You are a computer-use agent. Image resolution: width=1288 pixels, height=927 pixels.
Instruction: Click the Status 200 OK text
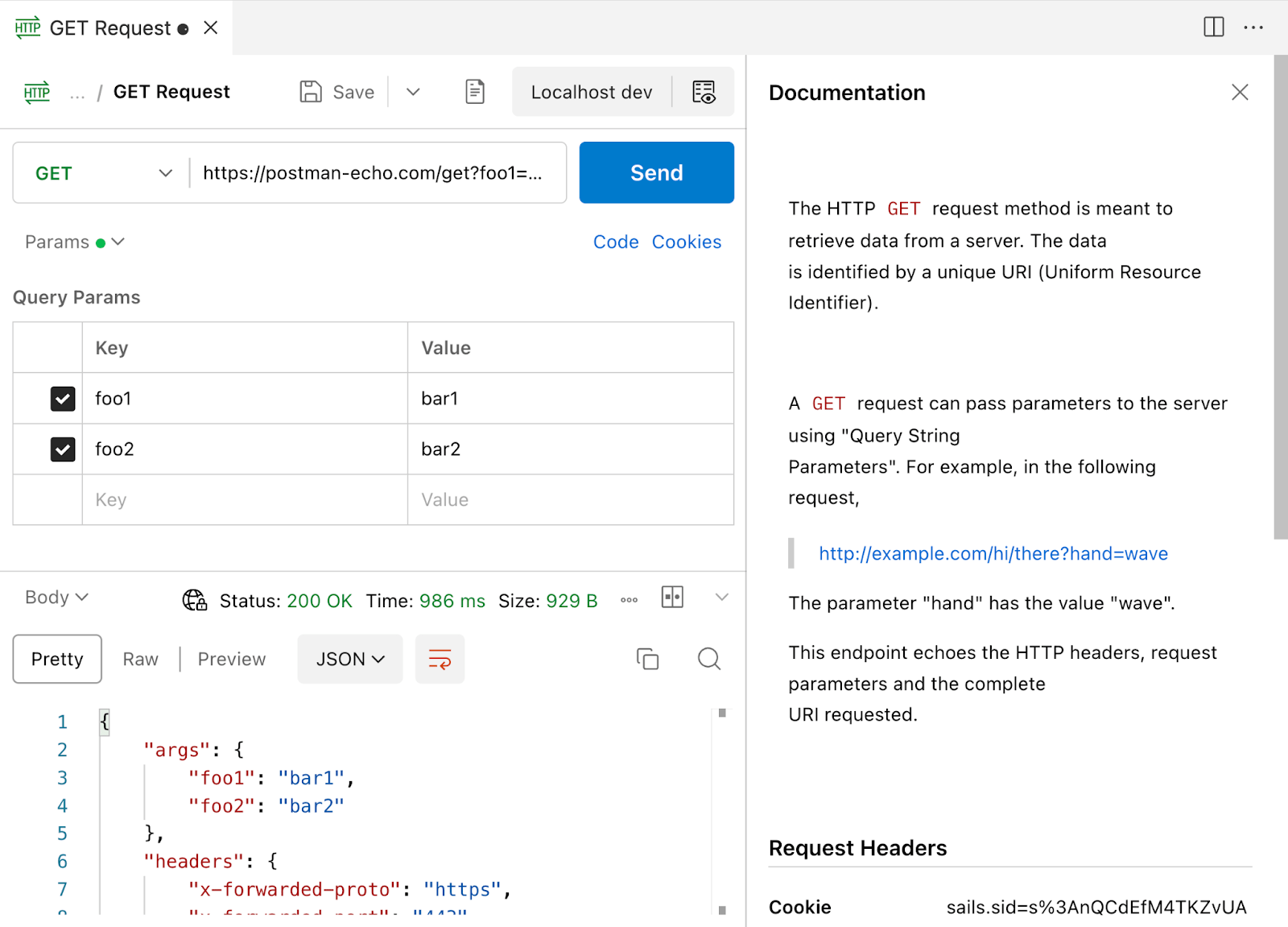click(286, 601)
